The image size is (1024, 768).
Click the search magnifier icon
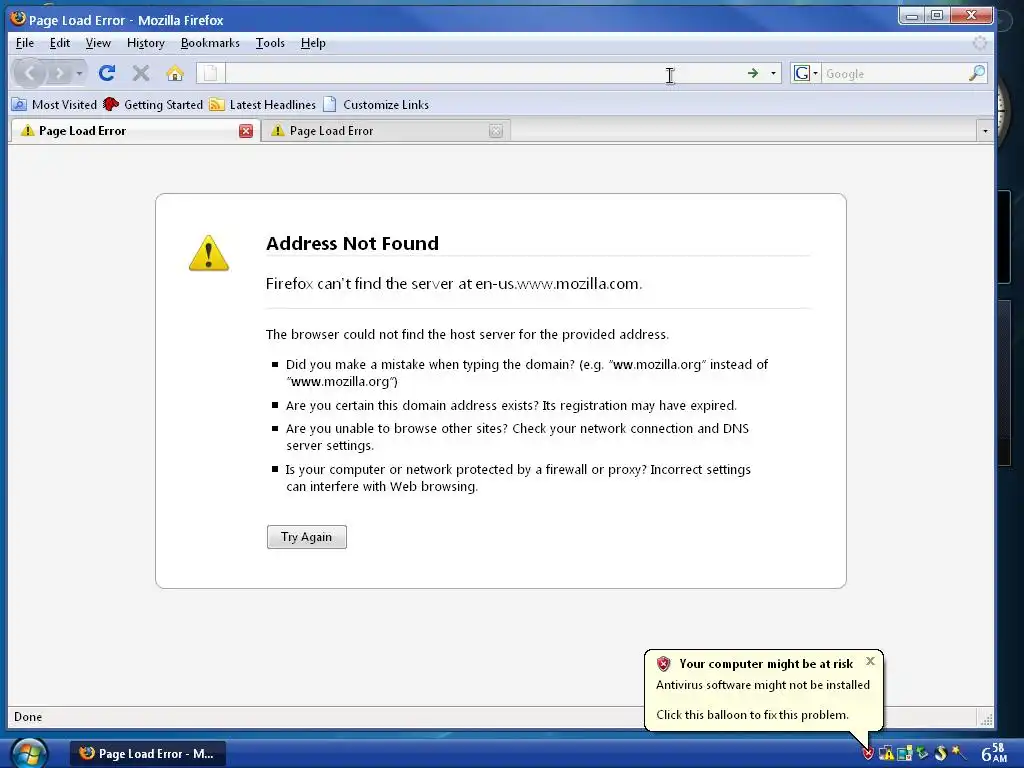[x=976, y=73]
